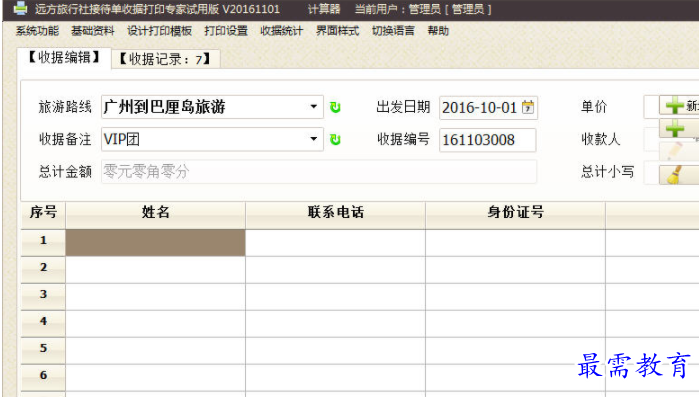
Task: Click the 序号 column header
Action: point(43,215)
